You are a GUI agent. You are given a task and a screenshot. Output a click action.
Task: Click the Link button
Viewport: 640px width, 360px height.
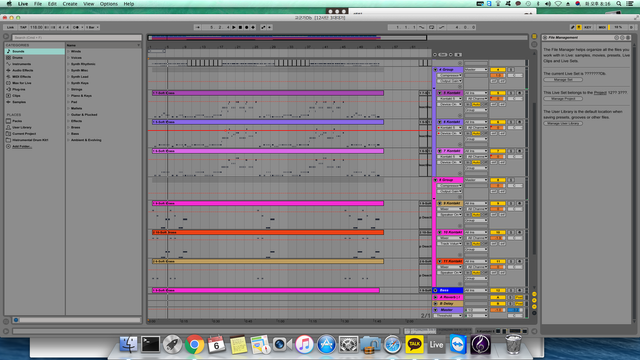(x=10, y=27)
